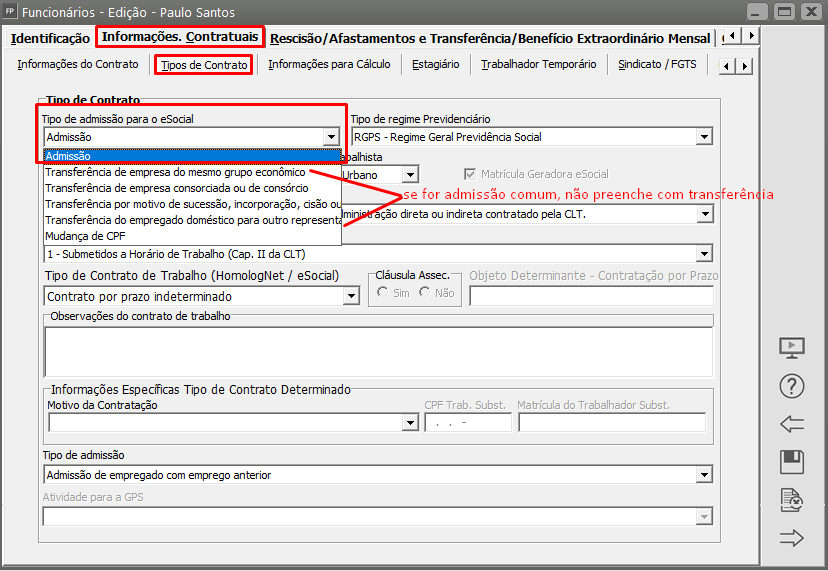The height and width of the screenshot is (571, 828).
Task: Go to previous record with left arrow icon
Action: [792, 424]
